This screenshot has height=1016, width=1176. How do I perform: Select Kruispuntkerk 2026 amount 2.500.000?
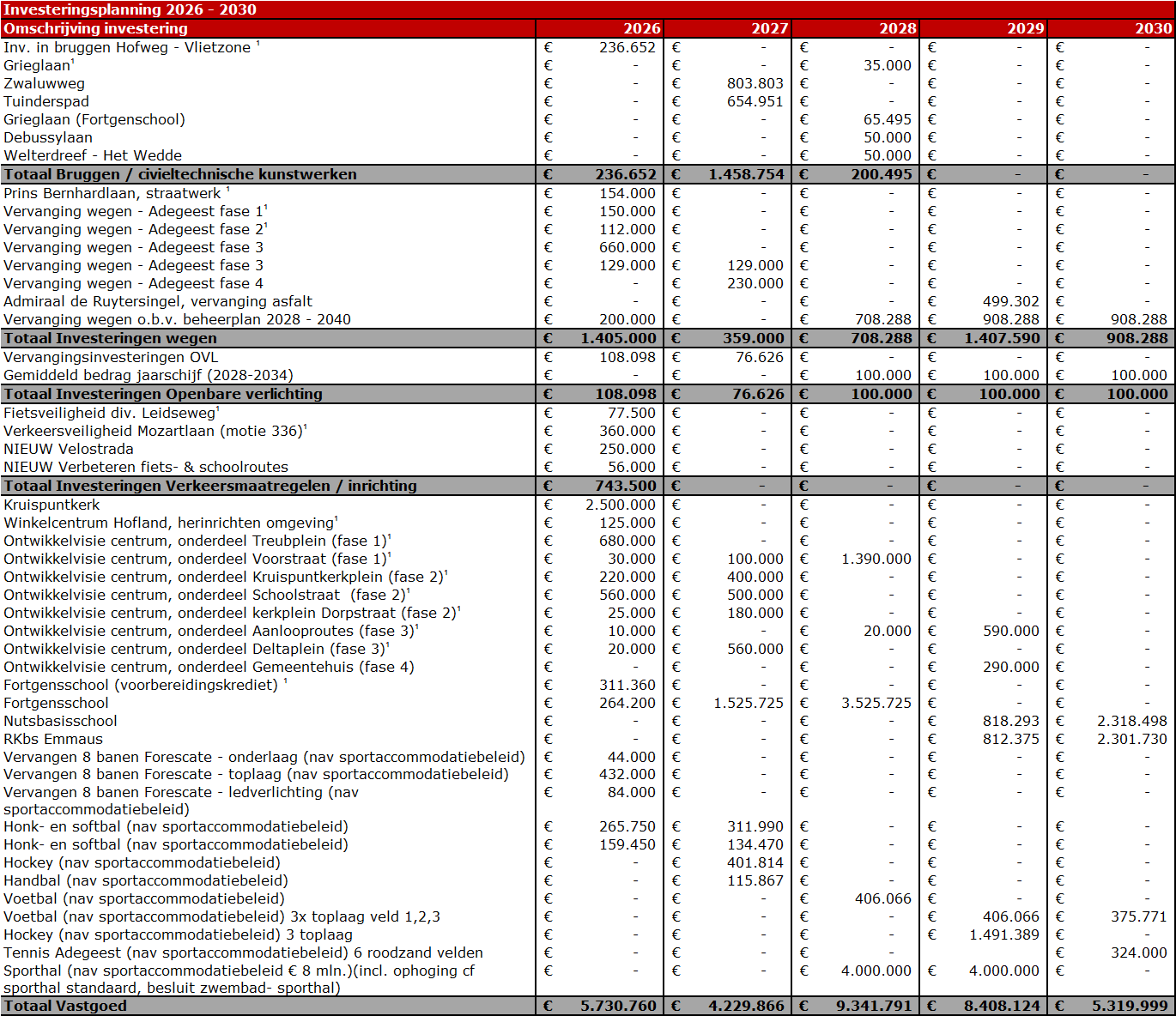(620, 505)
